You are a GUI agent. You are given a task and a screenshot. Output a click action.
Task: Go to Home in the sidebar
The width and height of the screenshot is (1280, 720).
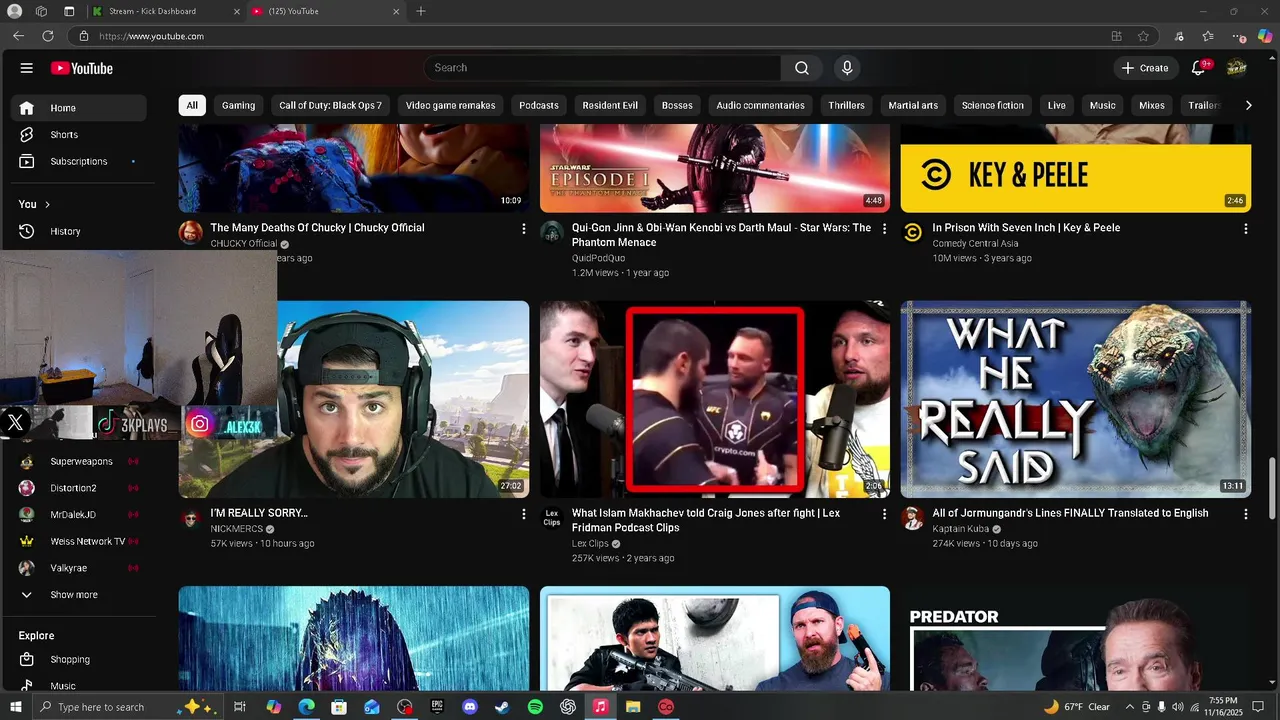coord(79,108)
